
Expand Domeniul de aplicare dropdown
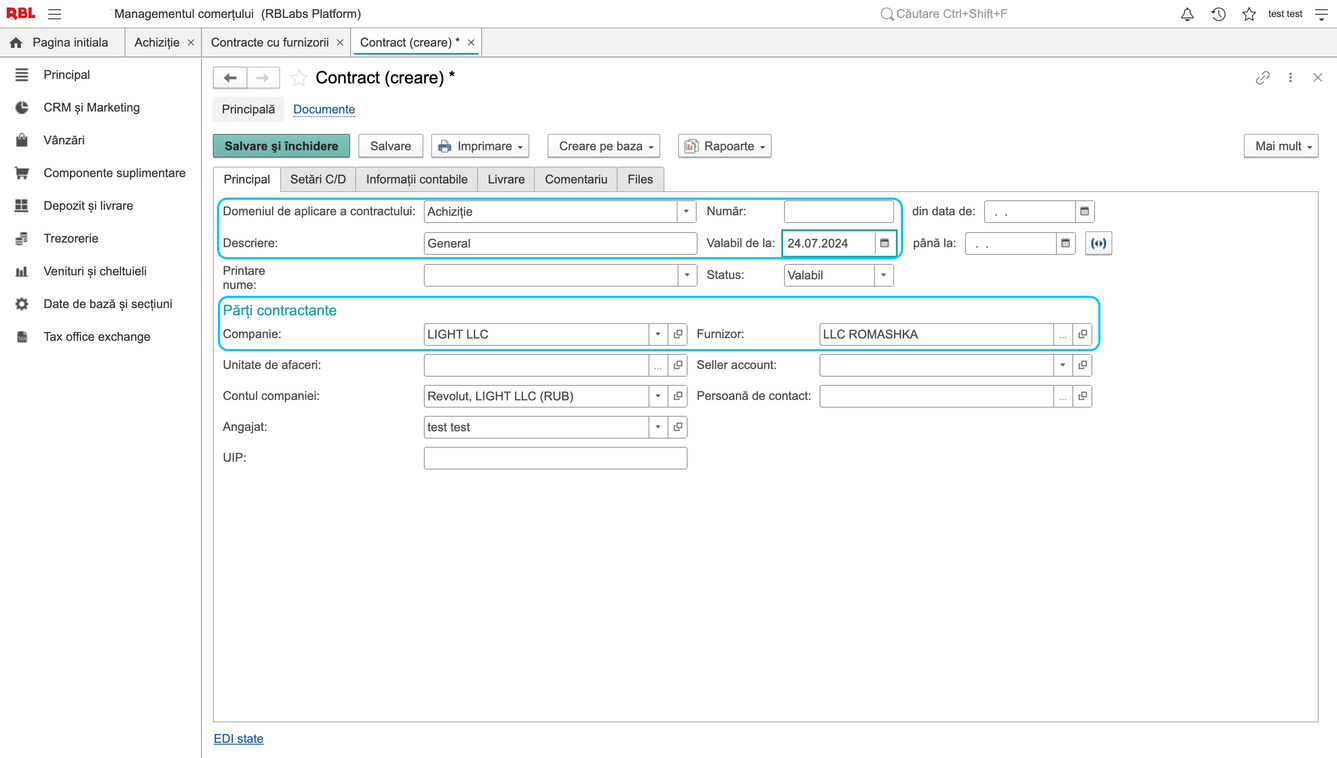coord(686,211)
